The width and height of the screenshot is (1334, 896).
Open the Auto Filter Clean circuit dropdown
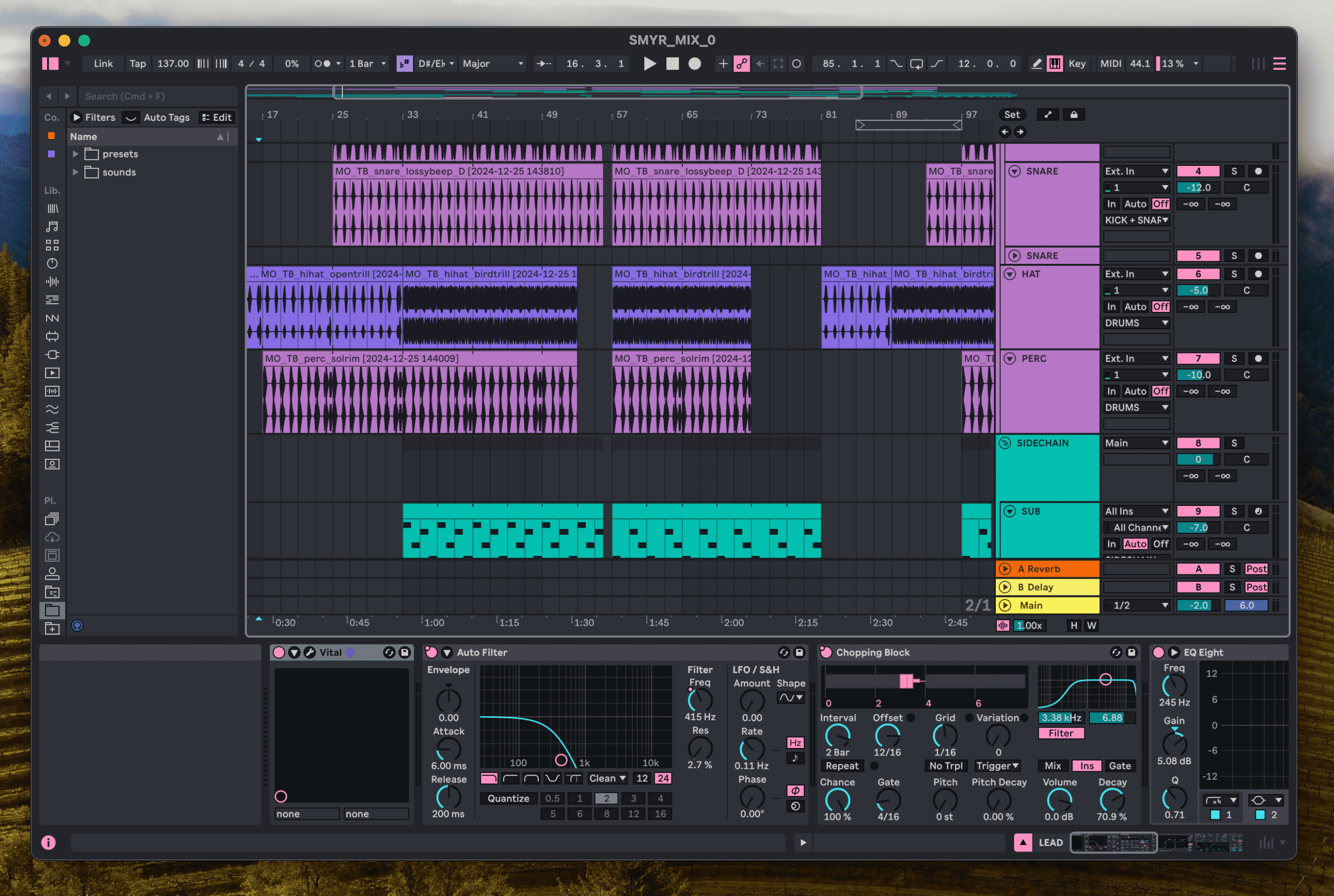click(x=607, y=778)
